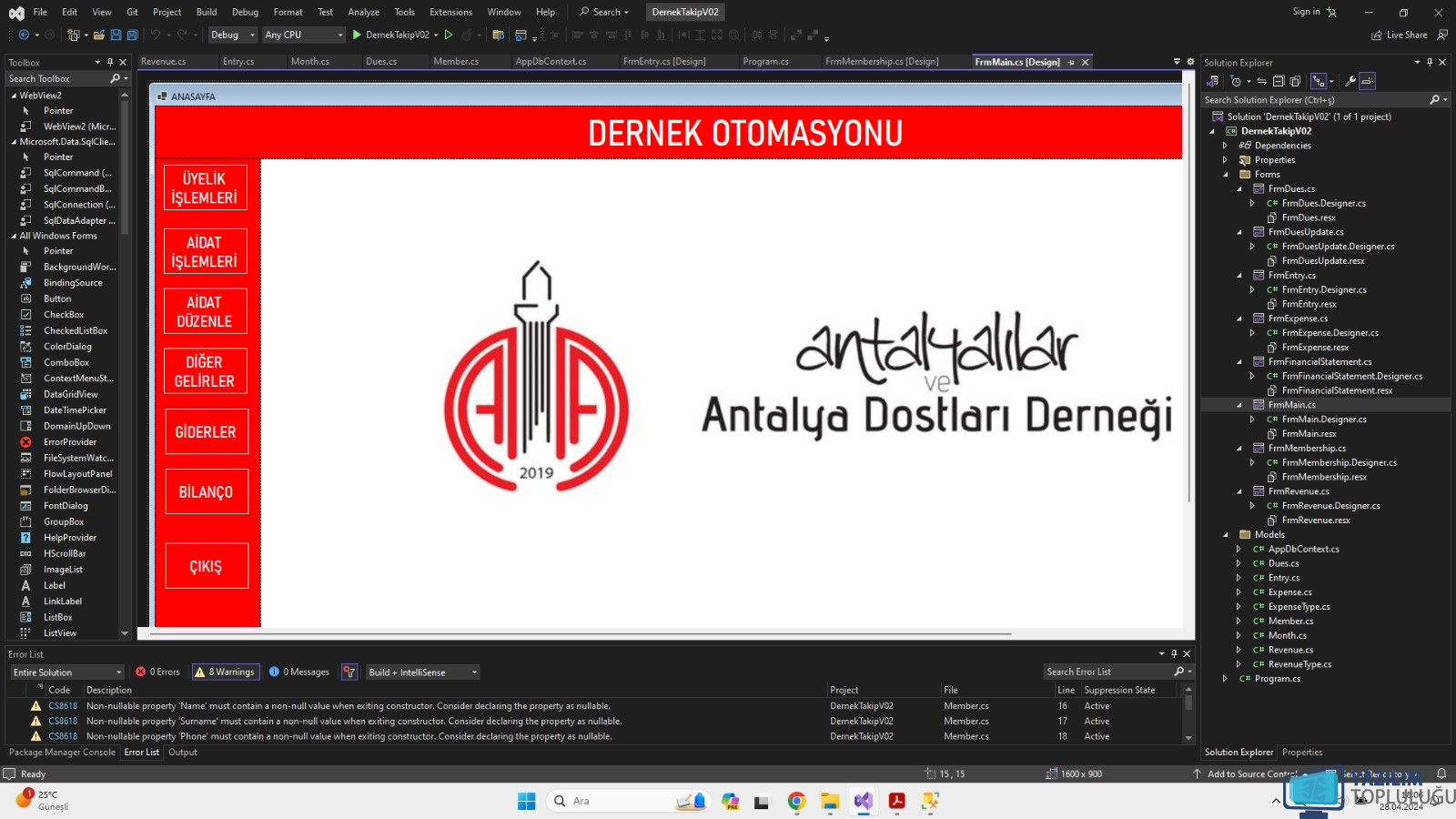Expand the Dependencies node
1456x819 pixels.
tap(1226, 146)
